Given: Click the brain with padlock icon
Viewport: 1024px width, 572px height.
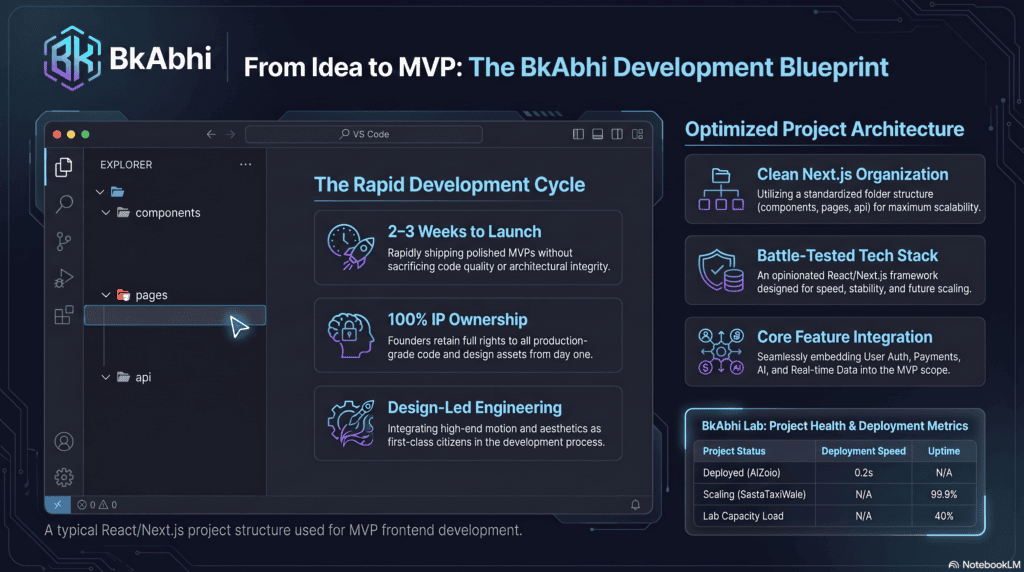Looking at the screenshot, I should coord(351,335).
